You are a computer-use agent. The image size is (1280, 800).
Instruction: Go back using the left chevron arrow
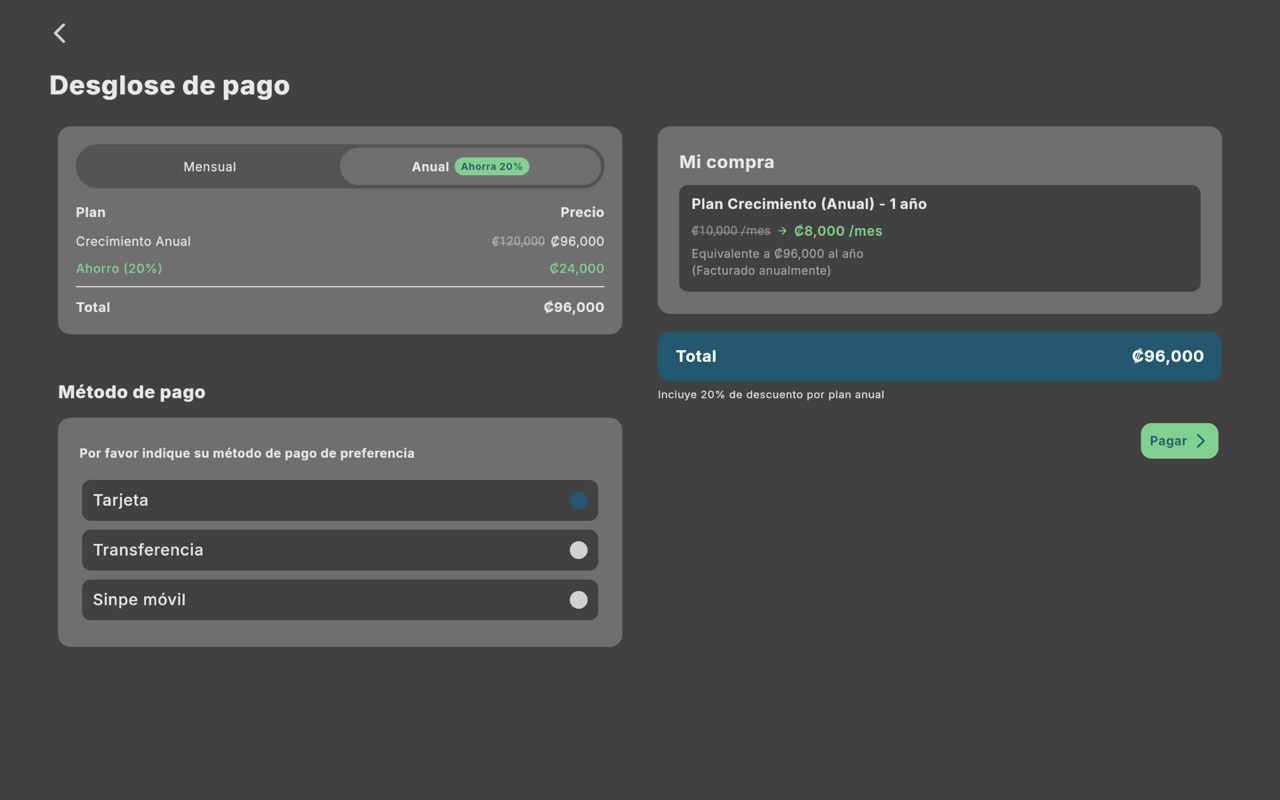pos(60,33)
